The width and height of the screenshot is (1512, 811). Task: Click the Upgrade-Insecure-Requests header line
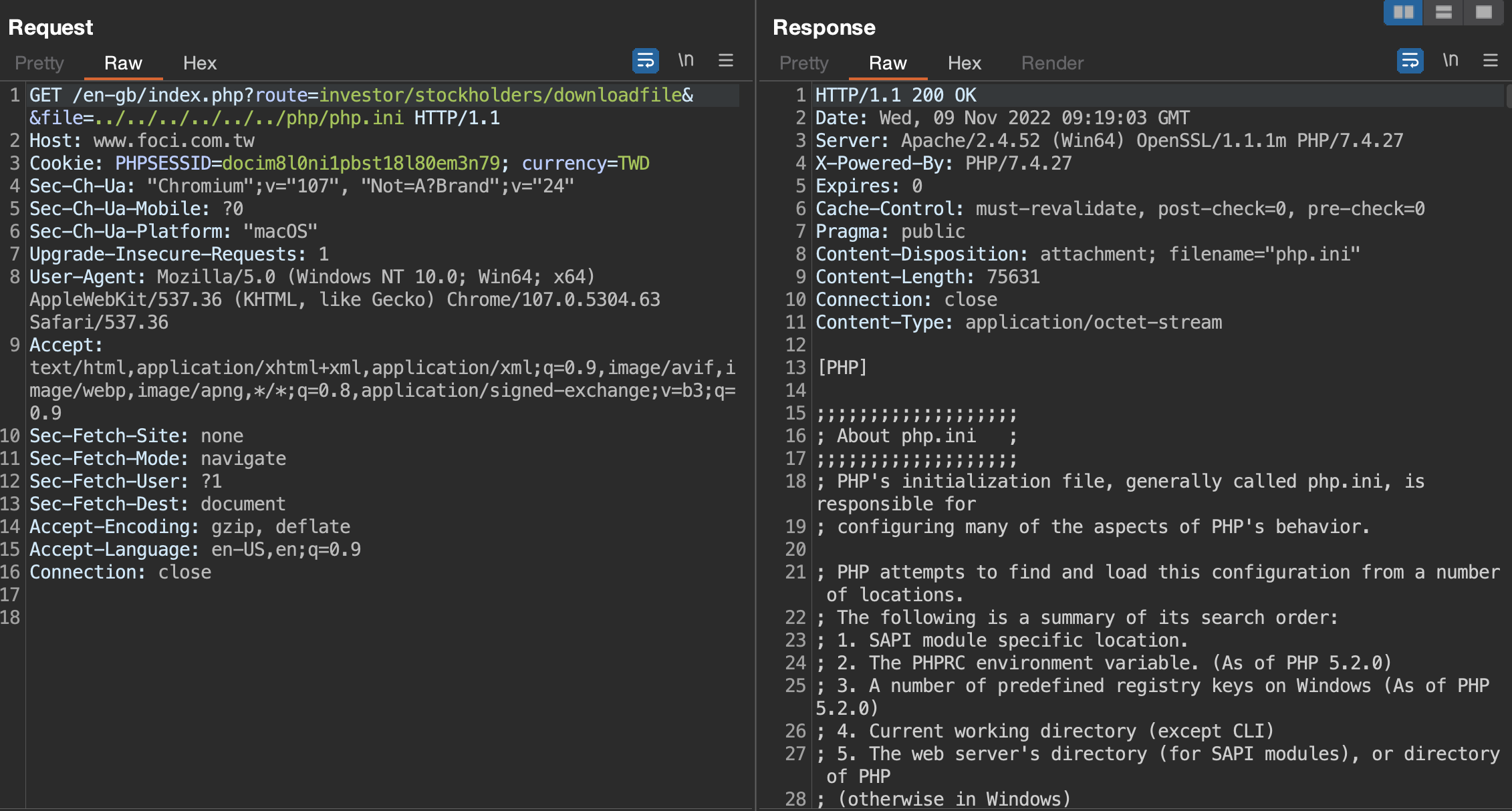click(179, 254)
